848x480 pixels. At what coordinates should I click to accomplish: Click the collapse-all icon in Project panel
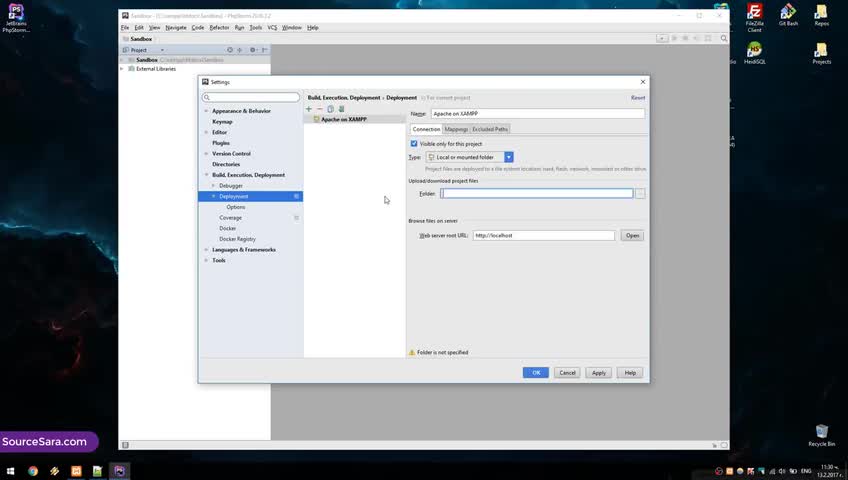(240, 50)
